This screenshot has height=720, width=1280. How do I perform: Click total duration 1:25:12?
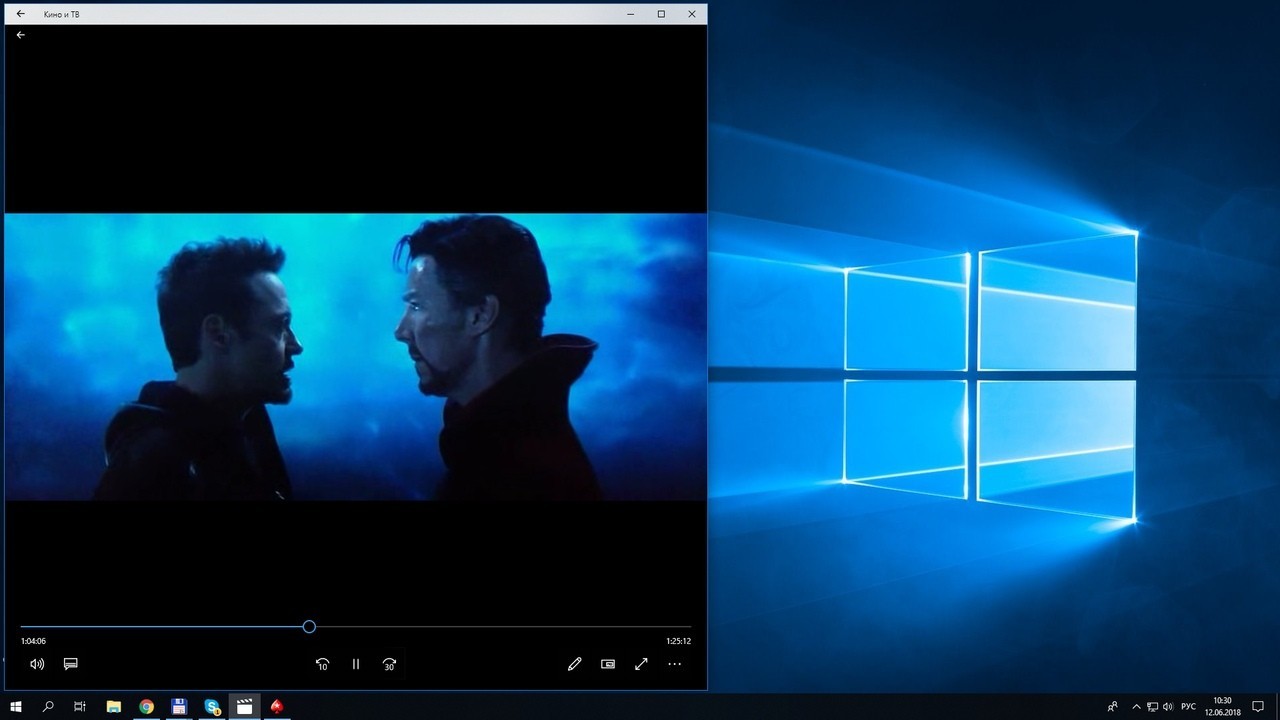678,642
